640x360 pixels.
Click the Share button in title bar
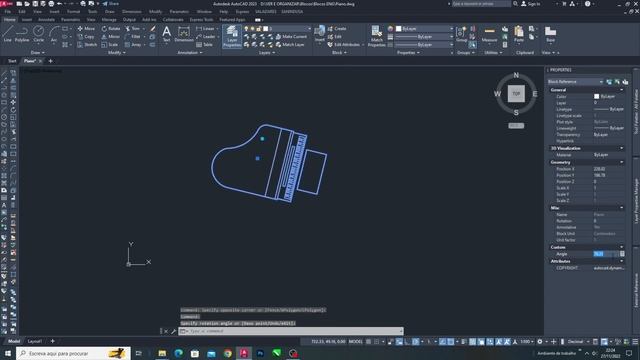pyautogui.click(x=110, y=4)
